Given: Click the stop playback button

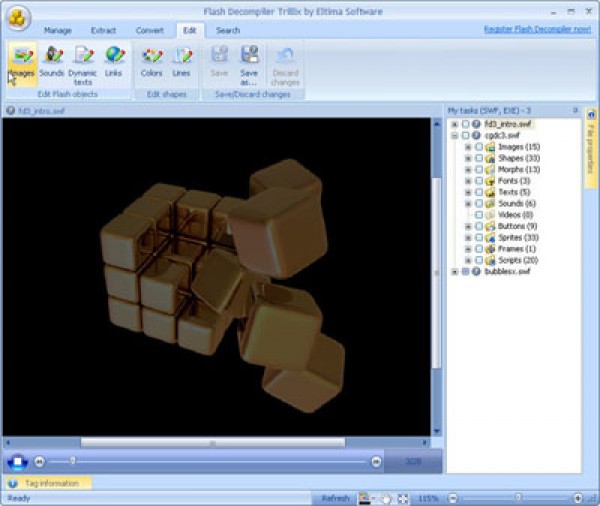Looking at the screenshot, I should coord(18,462).
